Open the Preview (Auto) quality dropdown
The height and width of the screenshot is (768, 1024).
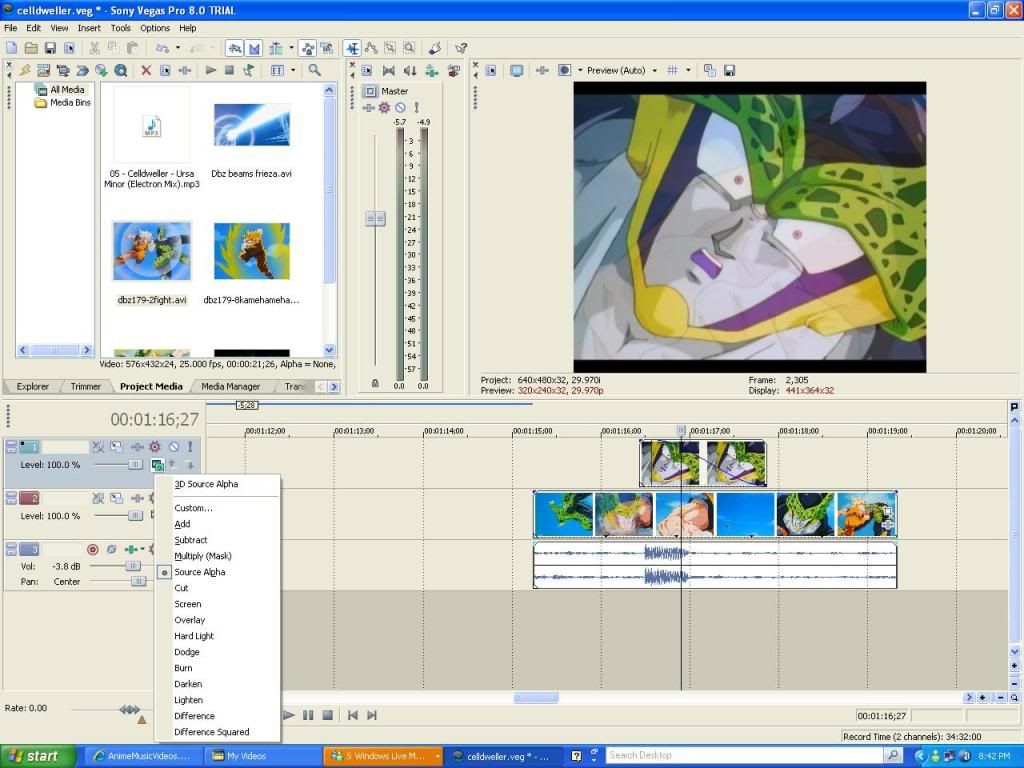(x=654, y=71)
